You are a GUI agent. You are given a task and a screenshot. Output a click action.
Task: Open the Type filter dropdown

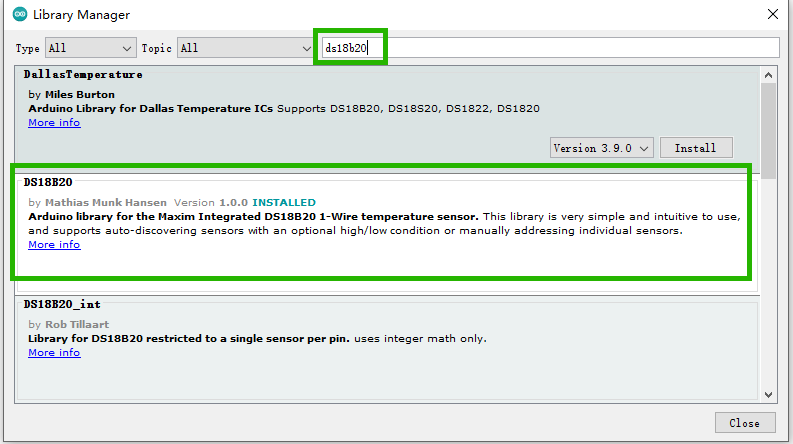pyautogui.click(x=89, y=48)
